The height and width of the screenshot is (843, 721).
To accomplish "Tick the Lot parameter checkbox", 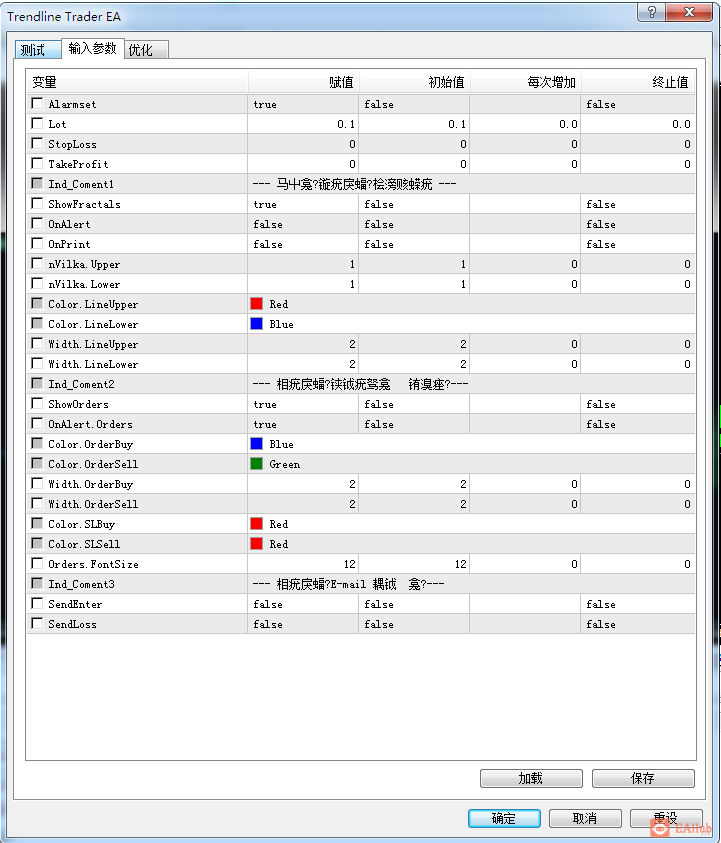I will [37, 123].
